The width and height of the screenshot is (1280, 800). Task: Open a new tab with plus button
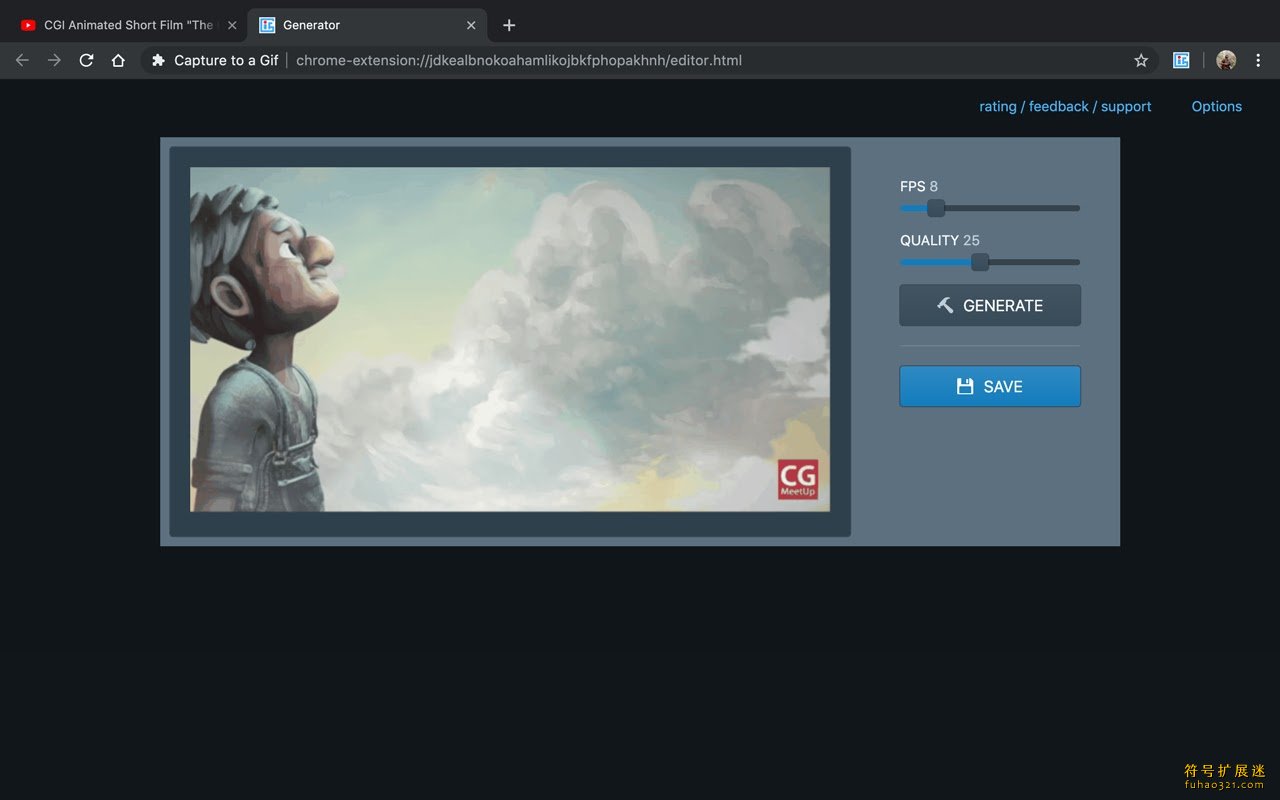509,25
